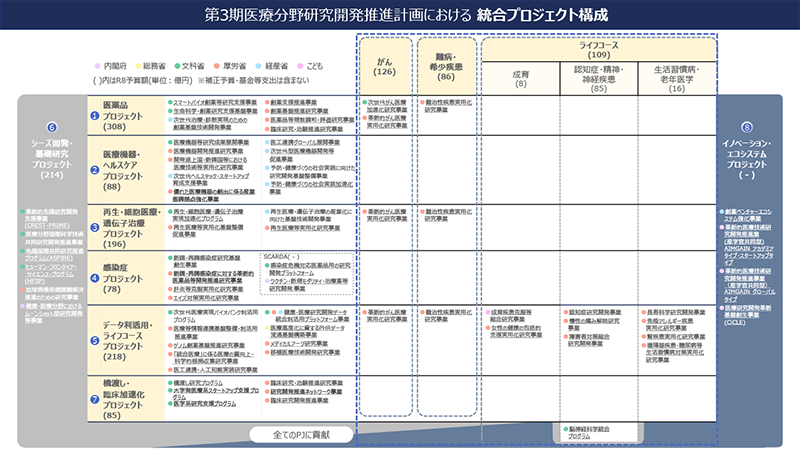
Task: Open 次世代がん医療加速化研究事業 in がん column
Action: pyautogui.click(x=387, y=106)
